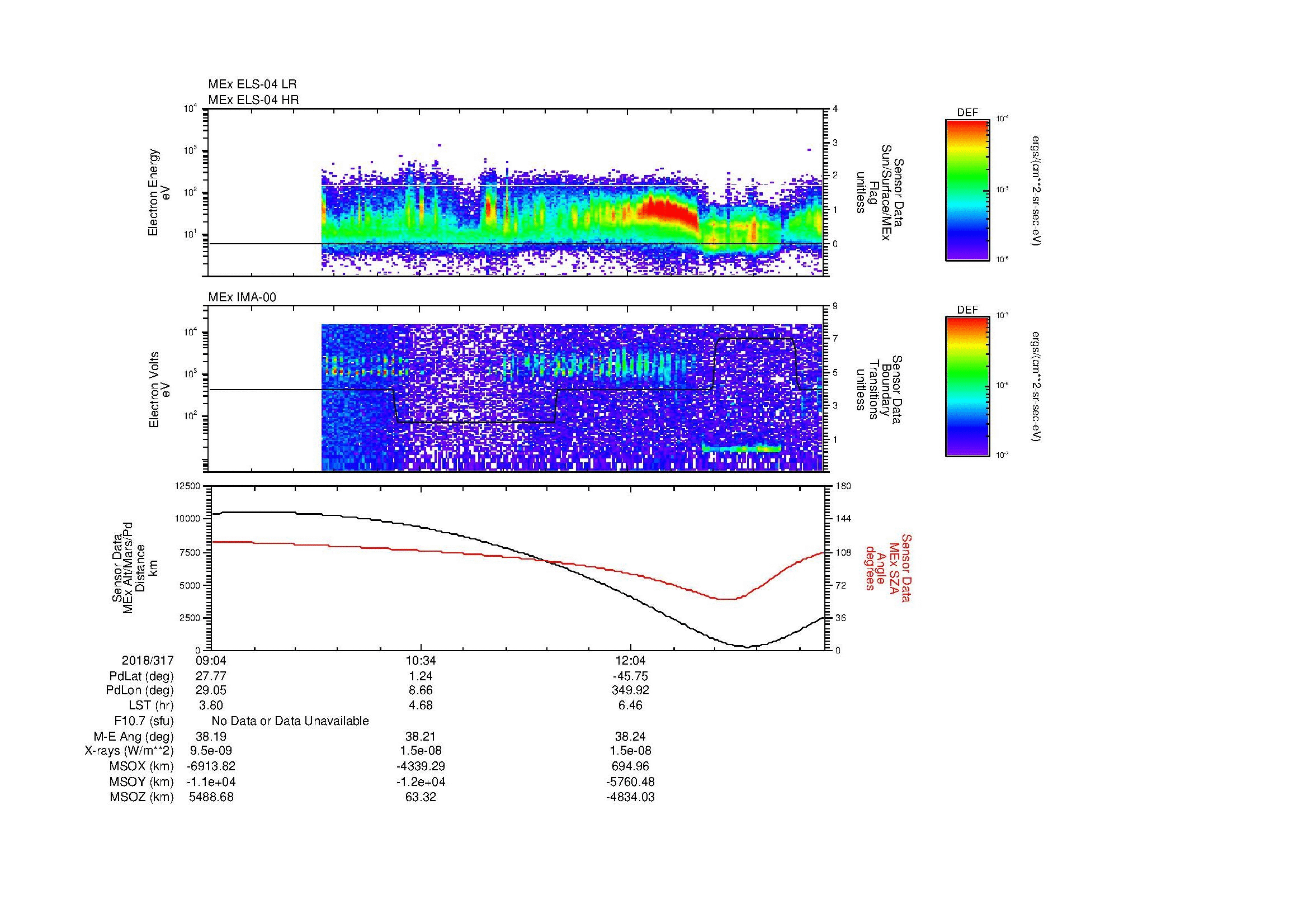Click the 'MEx ELS-04 LR' plot title
Image resolution: width=1308 pixels, height=924 pixels.
point(252,84)
